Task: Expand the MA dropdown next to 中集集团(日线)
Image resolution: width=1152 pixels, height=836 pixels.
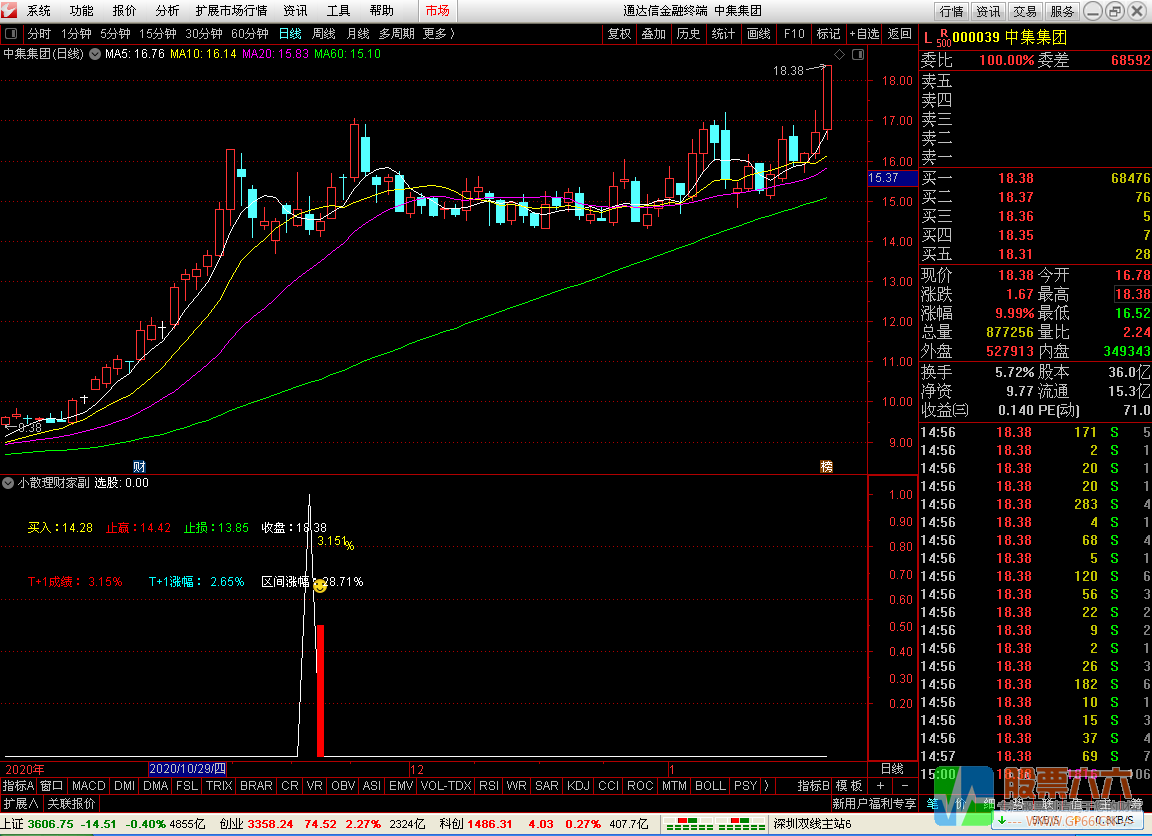Action: coord(95,54)
